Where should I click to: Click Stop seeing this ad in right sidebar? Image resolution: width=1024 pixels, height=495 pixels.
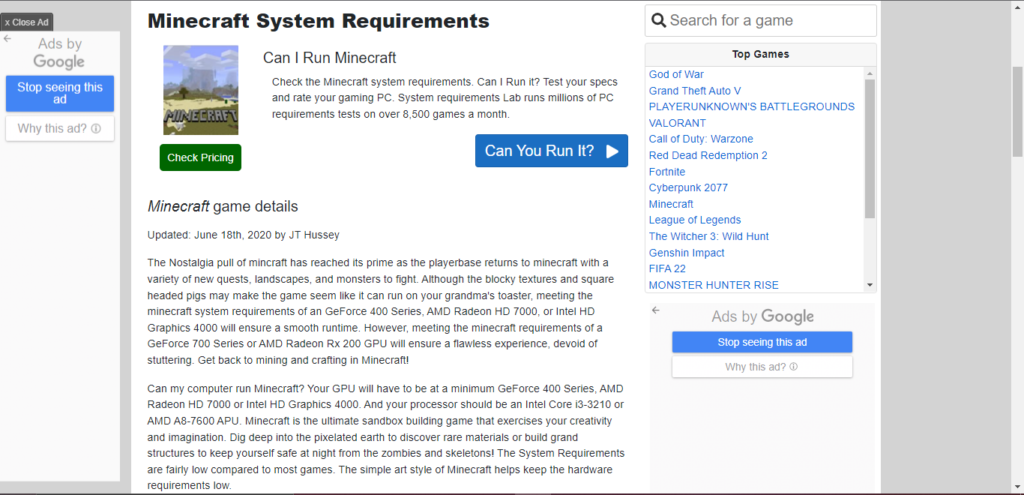tap(762, 342)
